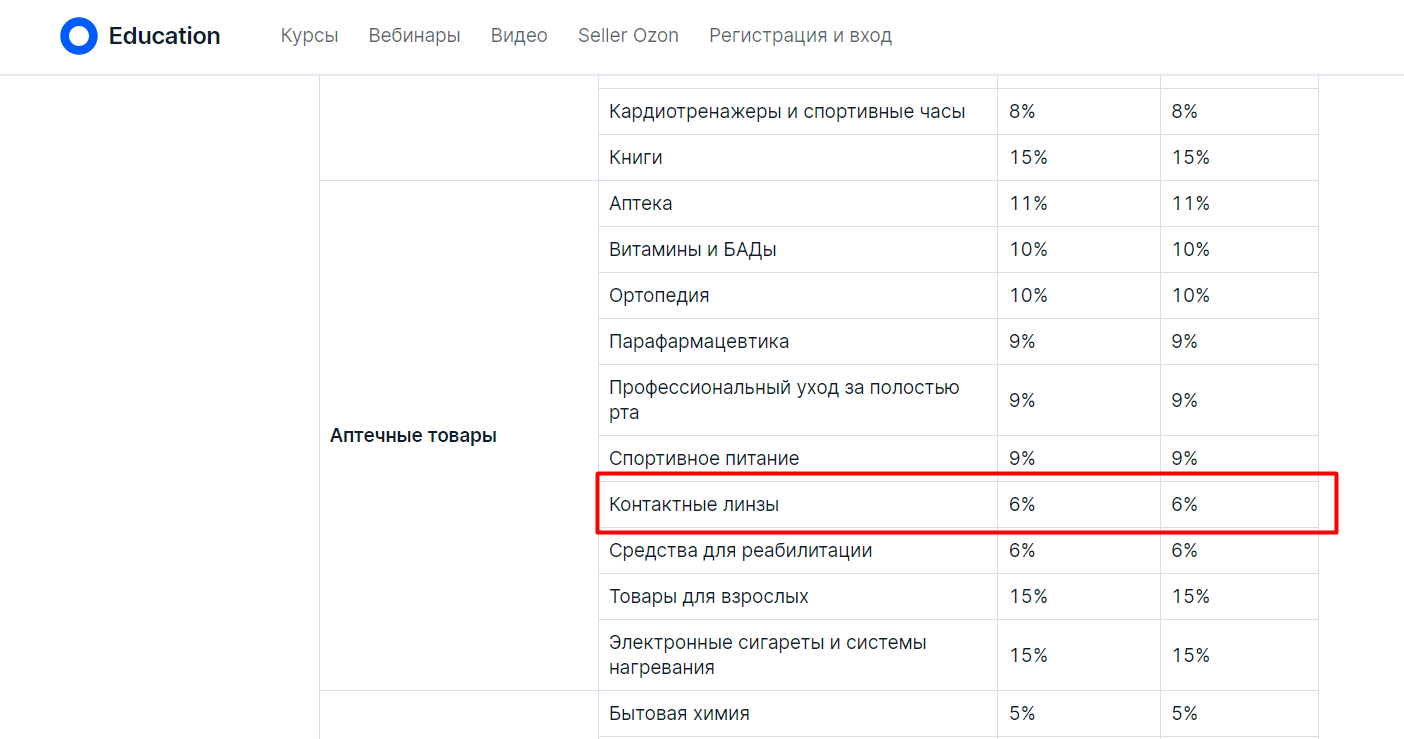This screenshot has width=1404, height=739.
Task: Click the Аптека row label
Action: [x=641, y=204]
